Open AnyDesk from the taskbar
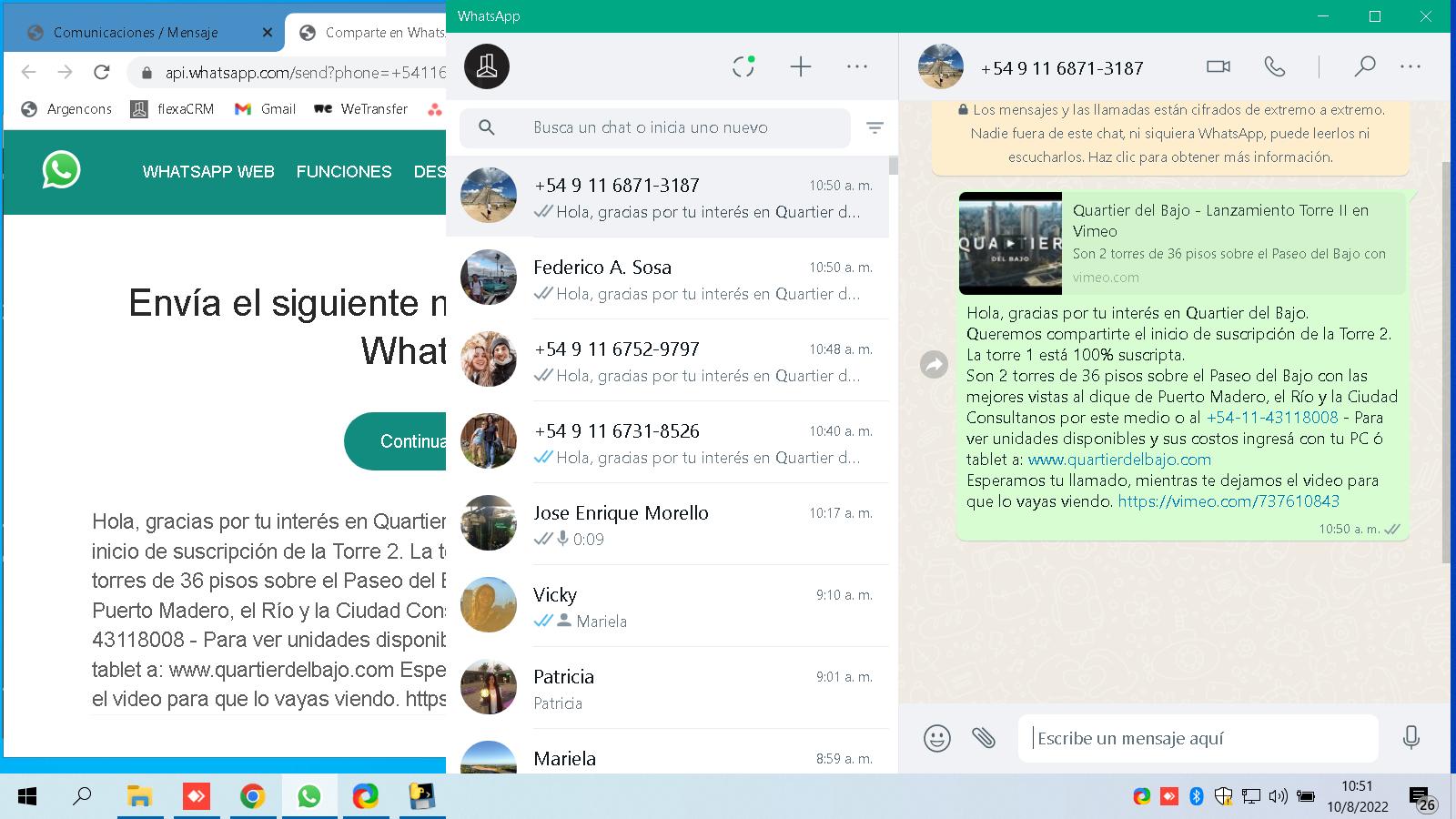Screen dimensions: 1456x819 click(196, 797)
